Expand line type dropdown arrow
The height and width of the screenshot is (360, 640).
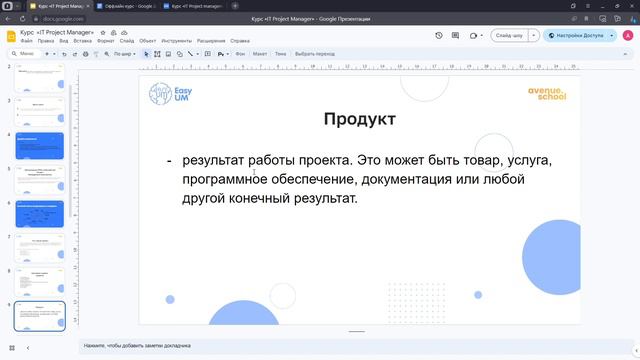point(198,54)
